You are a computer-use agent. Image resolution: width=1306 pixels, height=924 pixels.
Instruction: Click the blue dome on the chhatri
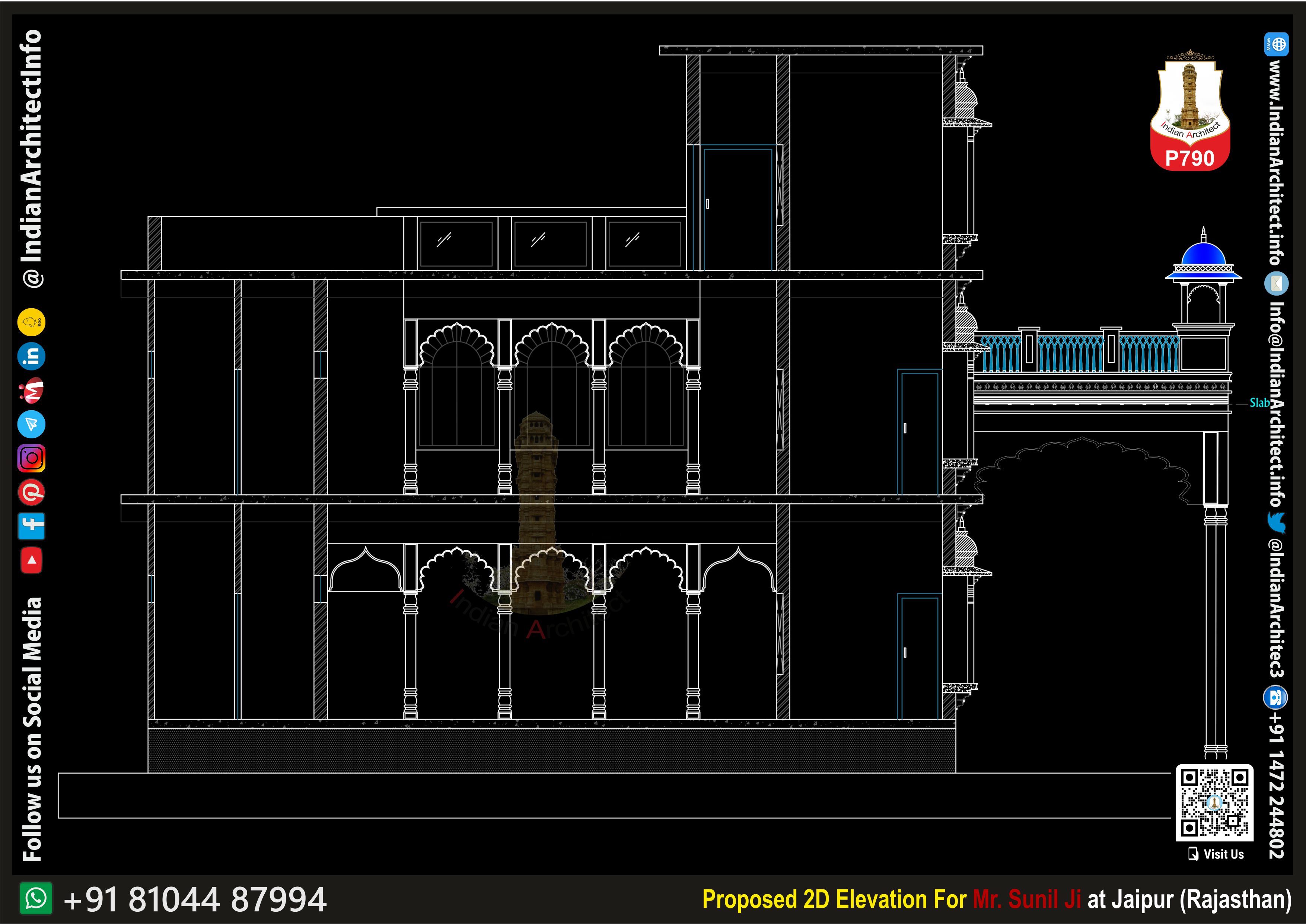pos(1203,254)
